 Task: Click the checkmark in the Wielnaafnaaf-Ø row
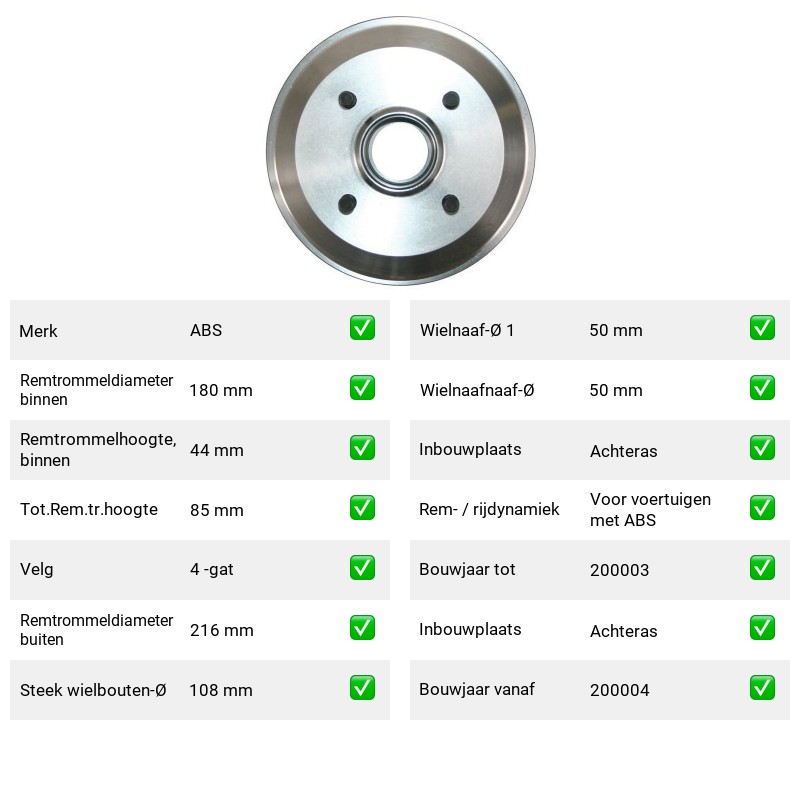point(762,388)
